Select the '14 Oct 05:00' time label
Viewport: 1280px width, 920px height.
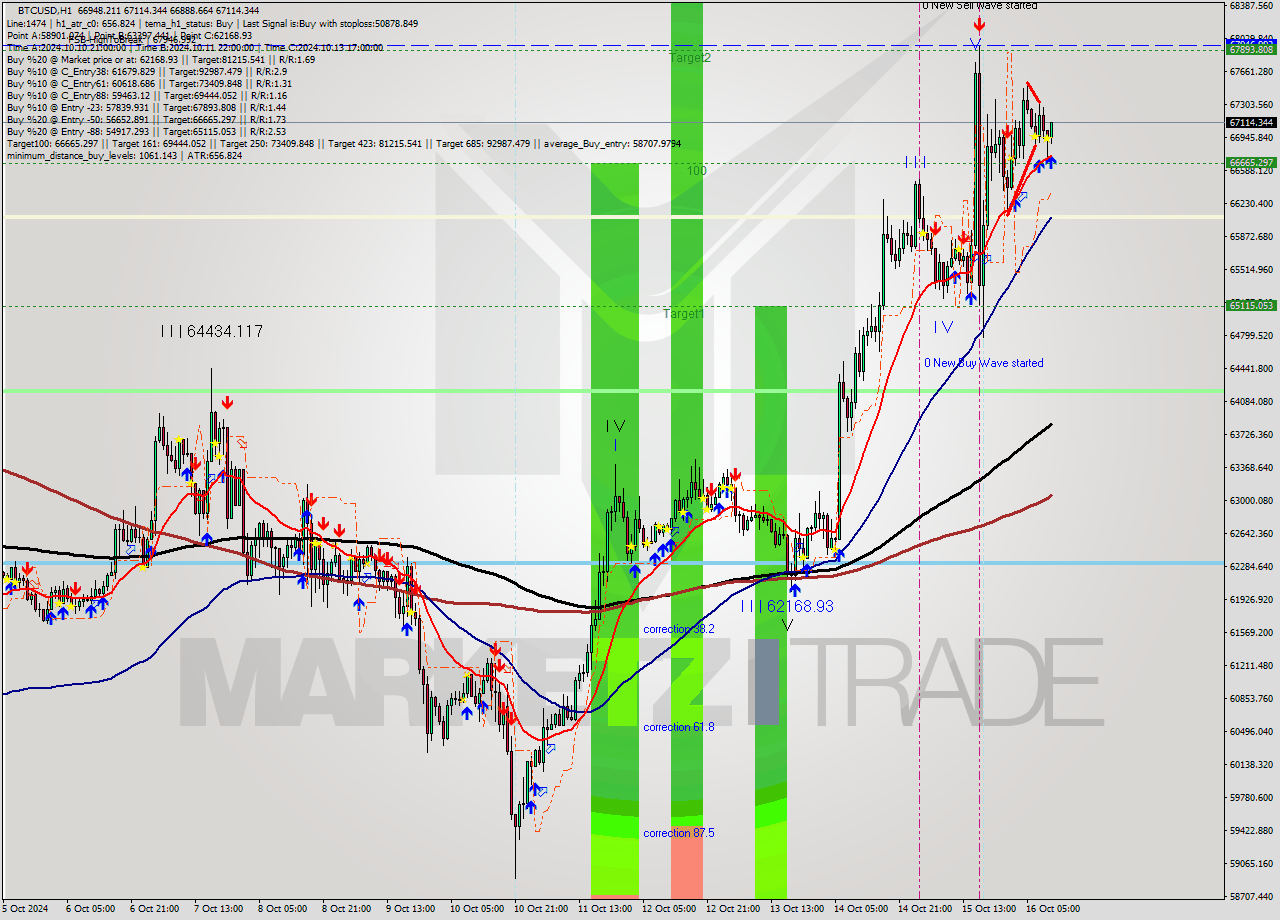[861, 909]
